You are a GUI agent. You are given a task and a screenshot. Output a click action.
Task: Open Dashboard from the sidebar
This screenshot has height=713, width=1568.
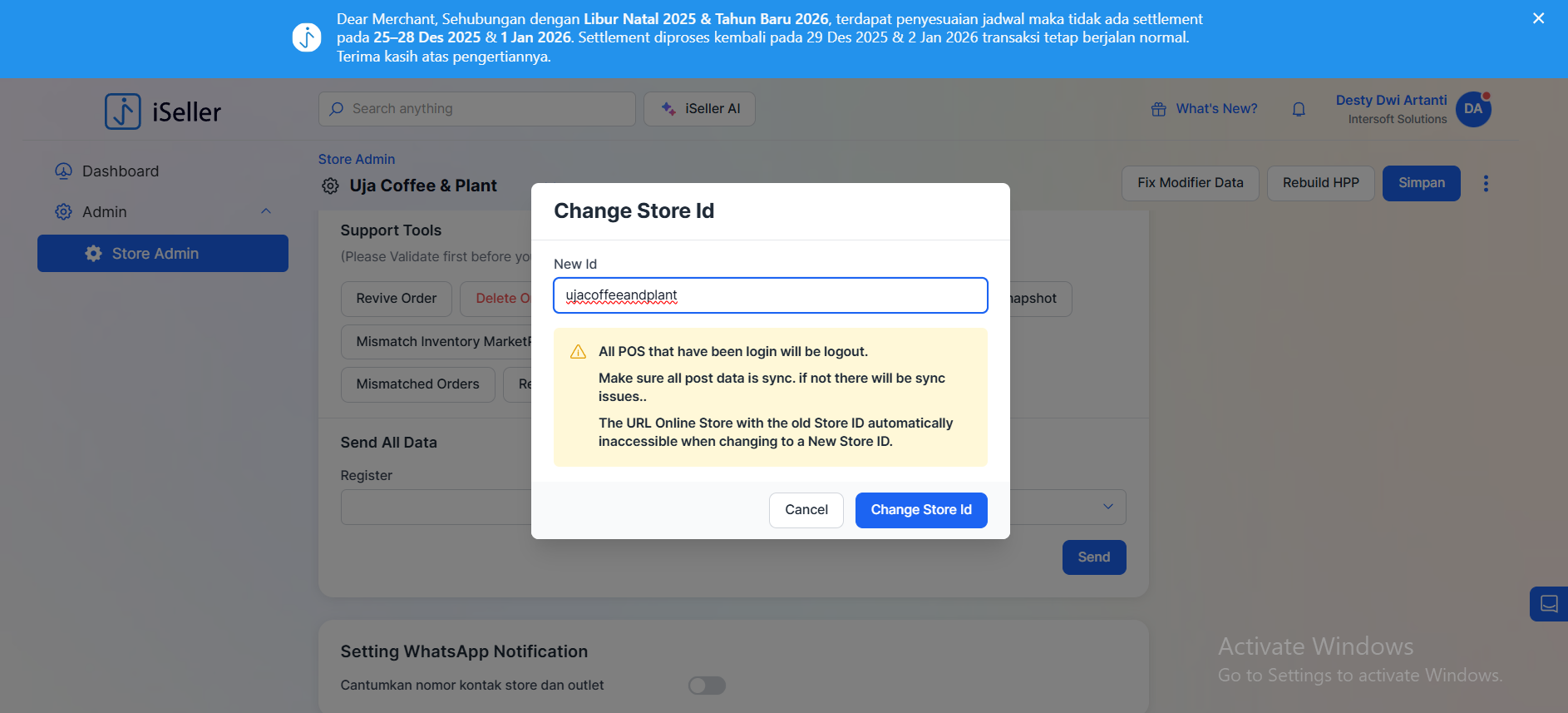coord(120,171)
